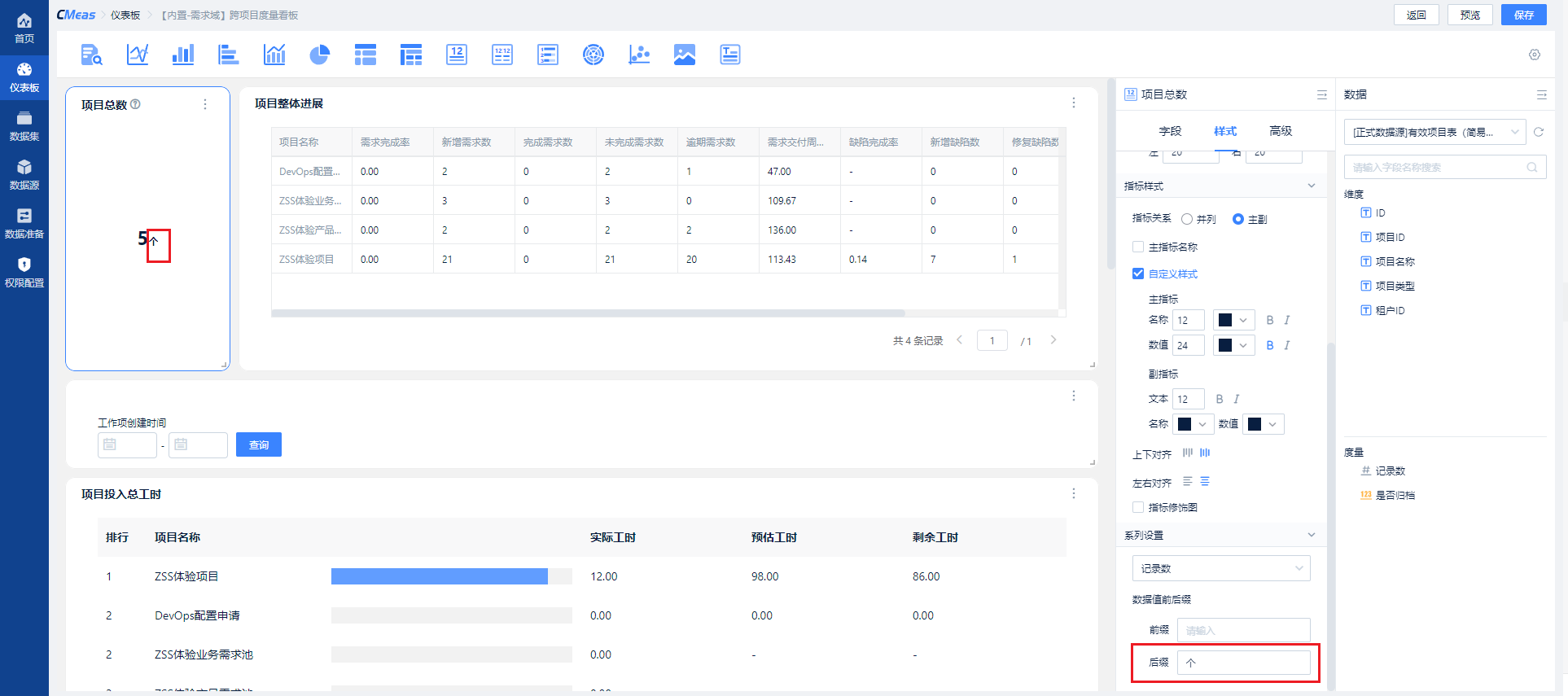1568x696 pixels.
Task: Enable 主指标名称 checkbox
Action: coord(1138,247)
